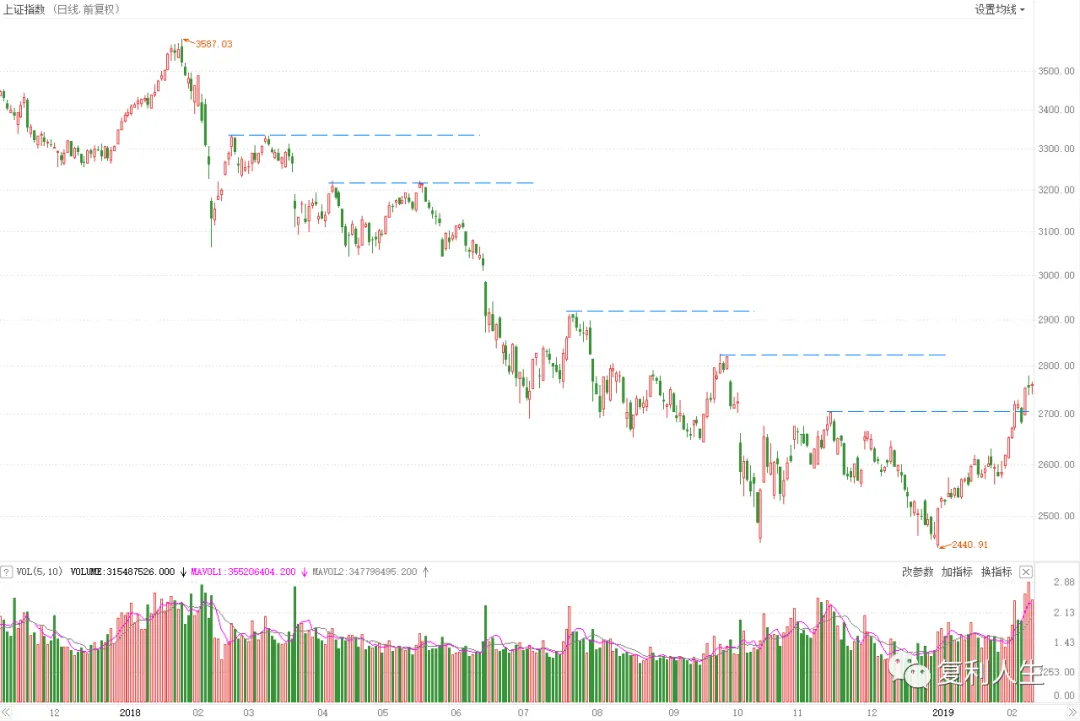This screenshot has height=721, width=1080.
Task: Click the 上证指数 chart title
Action: (x=25, y=9)
